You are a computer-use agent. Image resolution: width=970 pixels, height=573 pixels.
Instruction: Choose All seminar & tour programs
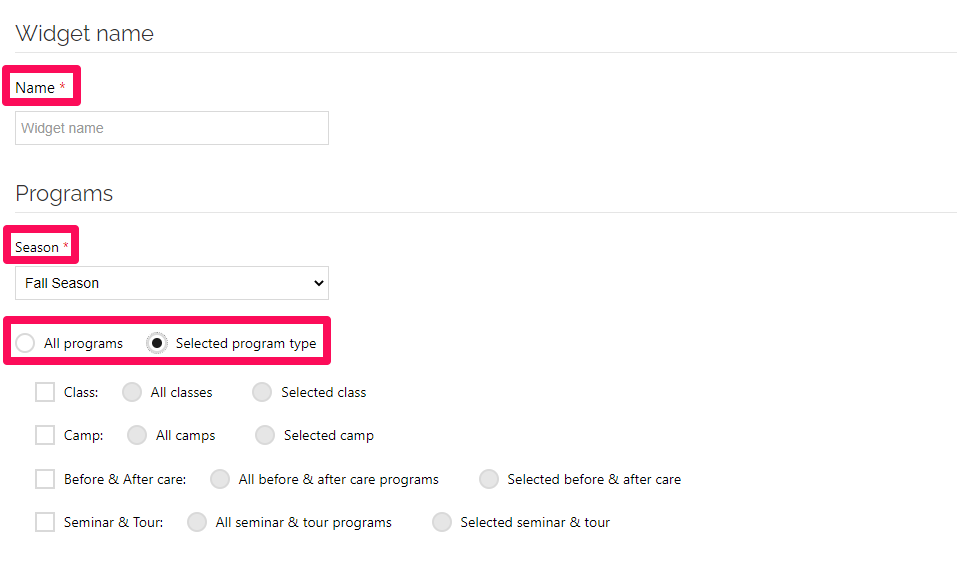[197, 522]
